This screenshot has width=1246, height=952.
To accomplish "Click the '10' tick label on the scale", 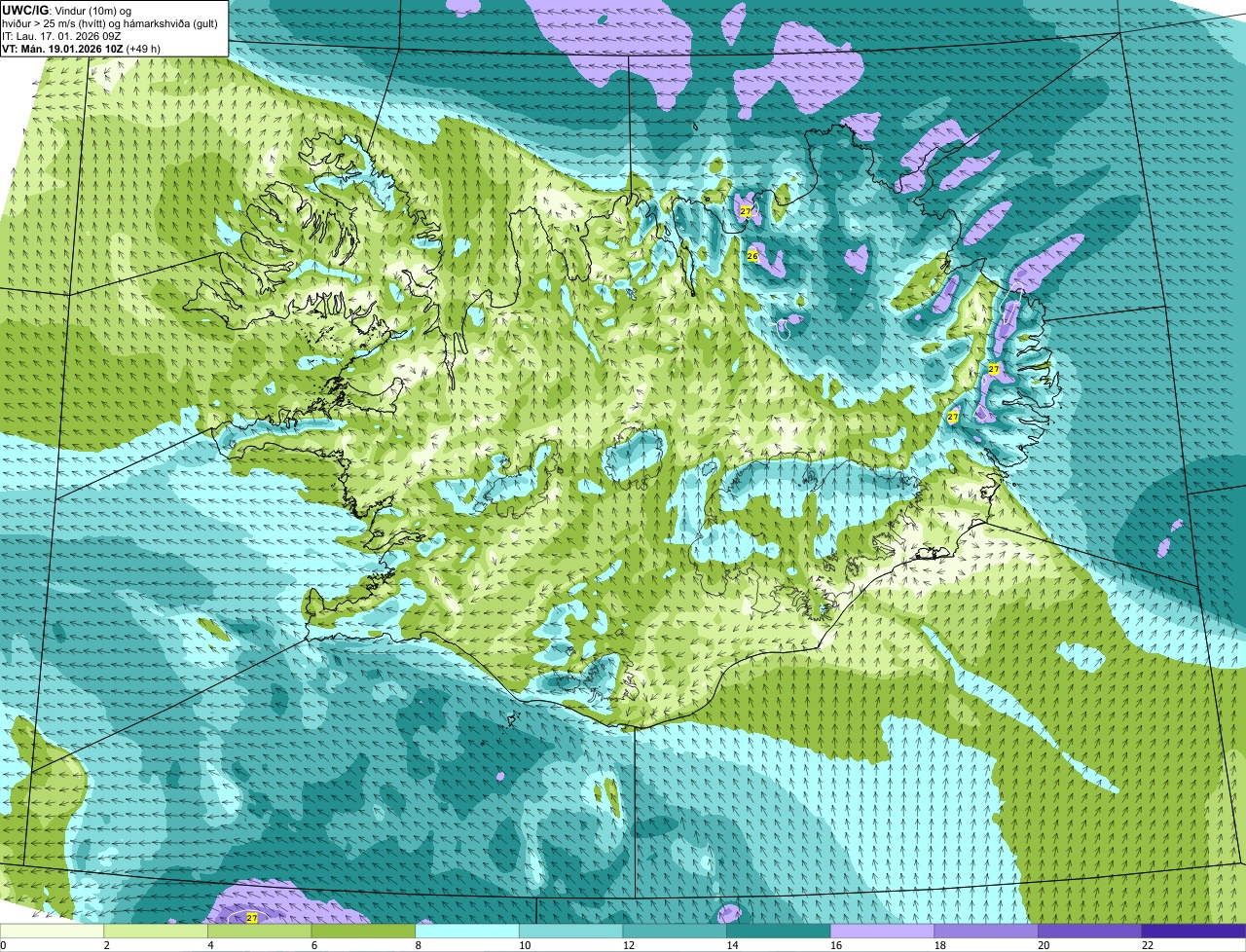I will coord(525,945).
